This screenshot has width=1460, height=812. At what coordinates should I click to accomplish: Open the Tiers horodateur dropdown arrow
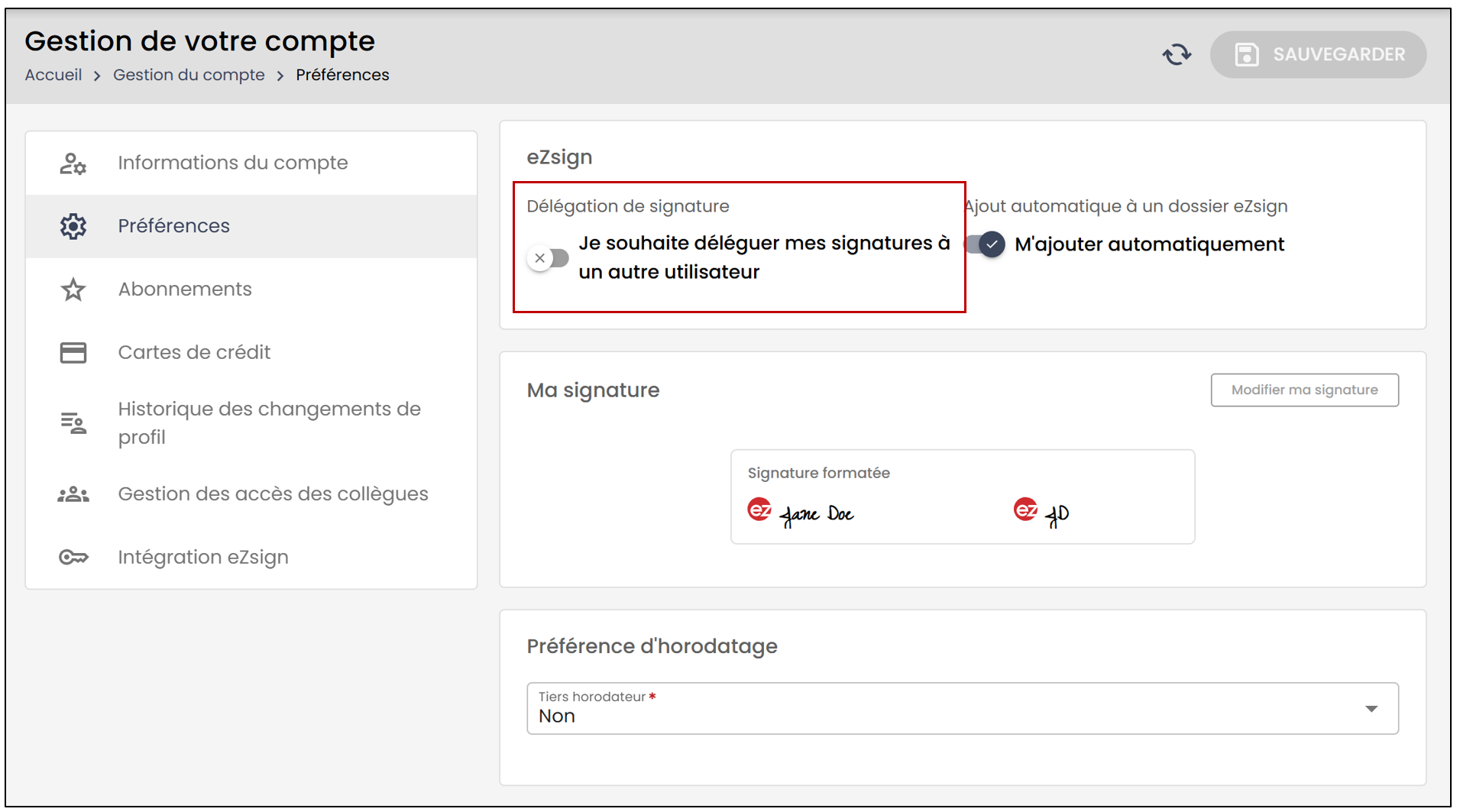[1371, 709]
